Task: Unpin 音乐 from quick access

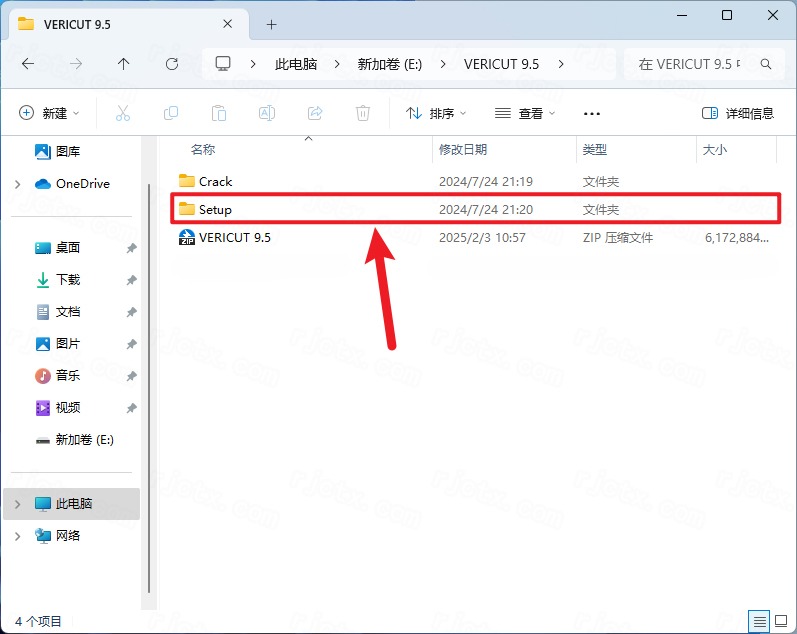Action: tap(132, 376)
